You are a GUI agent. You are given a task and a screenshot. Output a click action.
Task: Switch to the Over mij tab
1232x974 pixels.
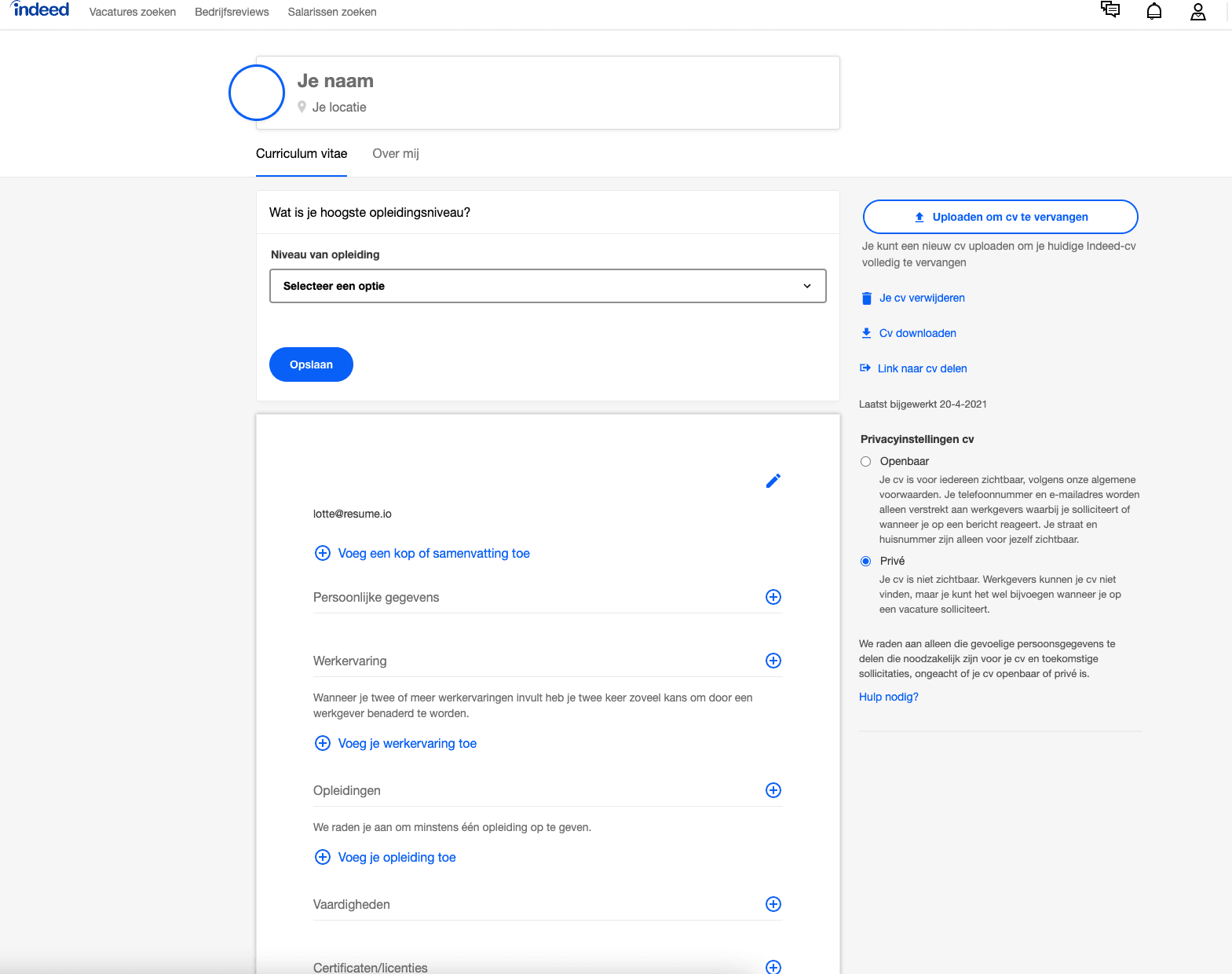pos(396,154)
